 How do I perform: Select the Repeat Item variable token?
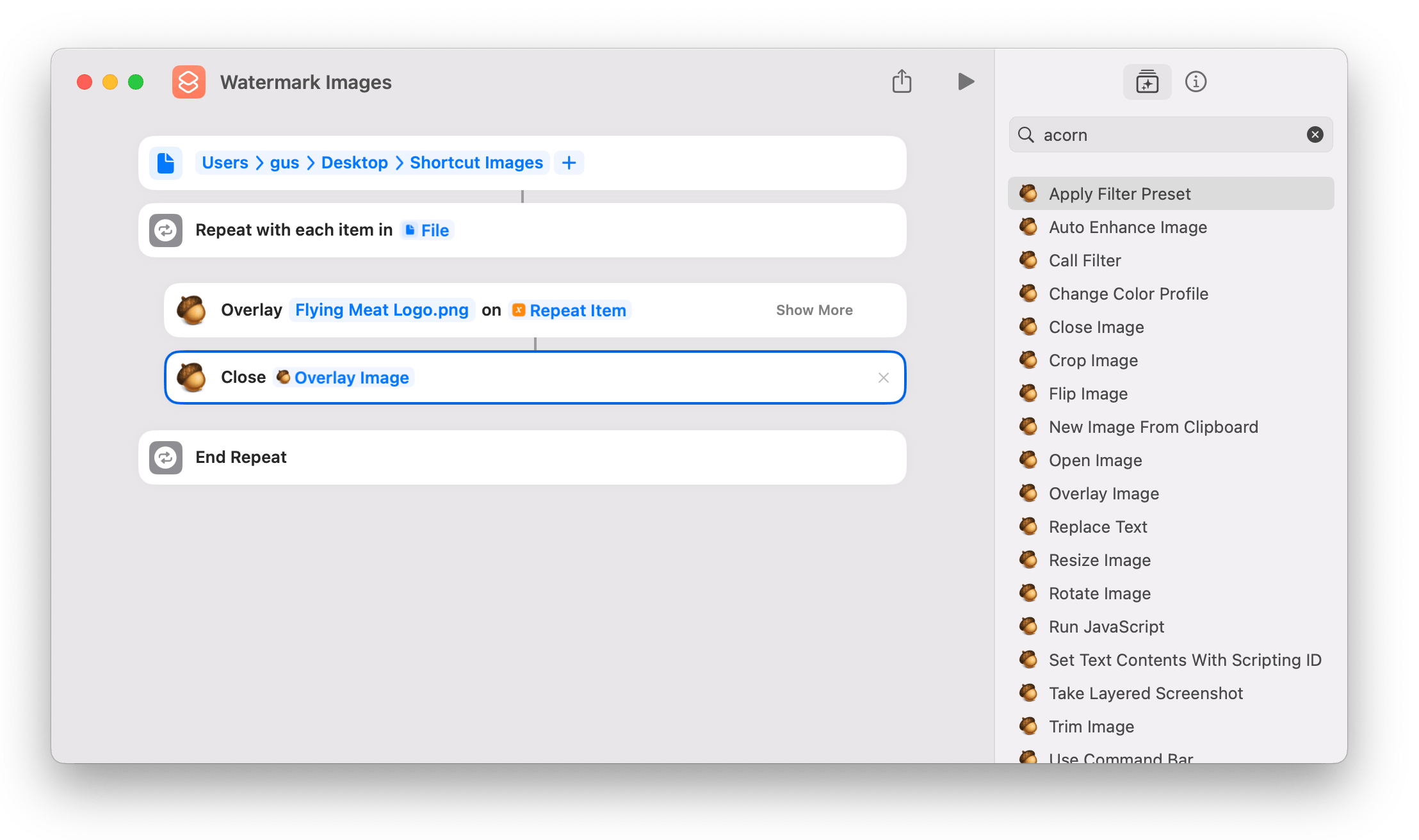tap(570, 311)
